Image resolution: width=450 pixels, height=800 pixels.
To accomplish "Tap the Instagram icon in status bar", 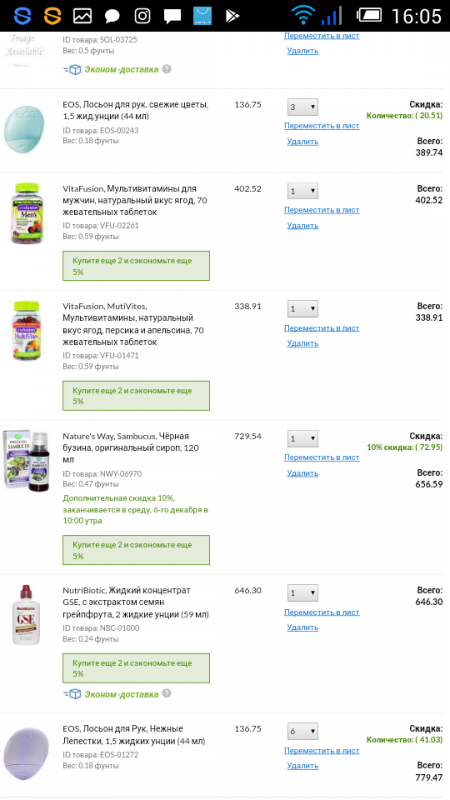I will point(142,16).
